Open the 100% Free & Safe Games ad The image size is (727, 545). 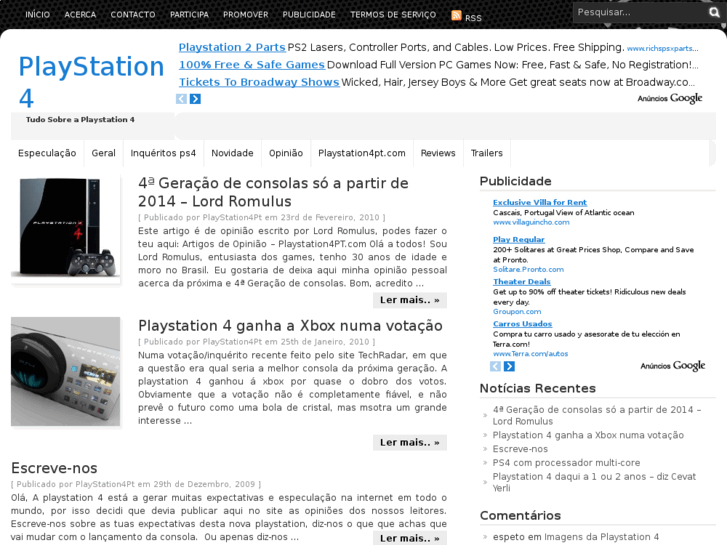[x=252, y=65]
